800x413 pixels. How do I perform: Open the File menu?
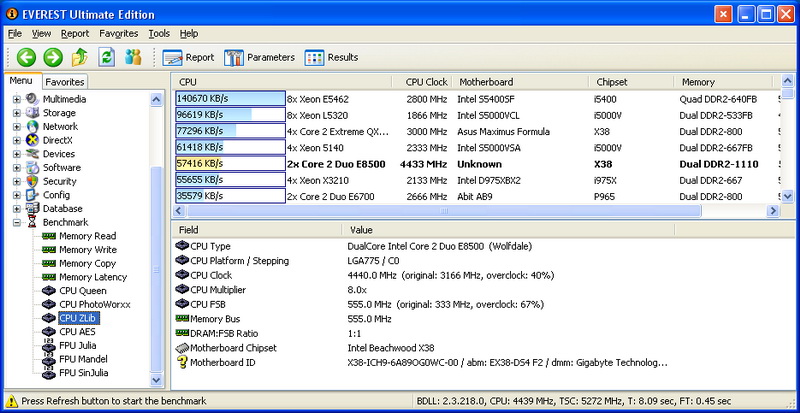click(15, 34)
